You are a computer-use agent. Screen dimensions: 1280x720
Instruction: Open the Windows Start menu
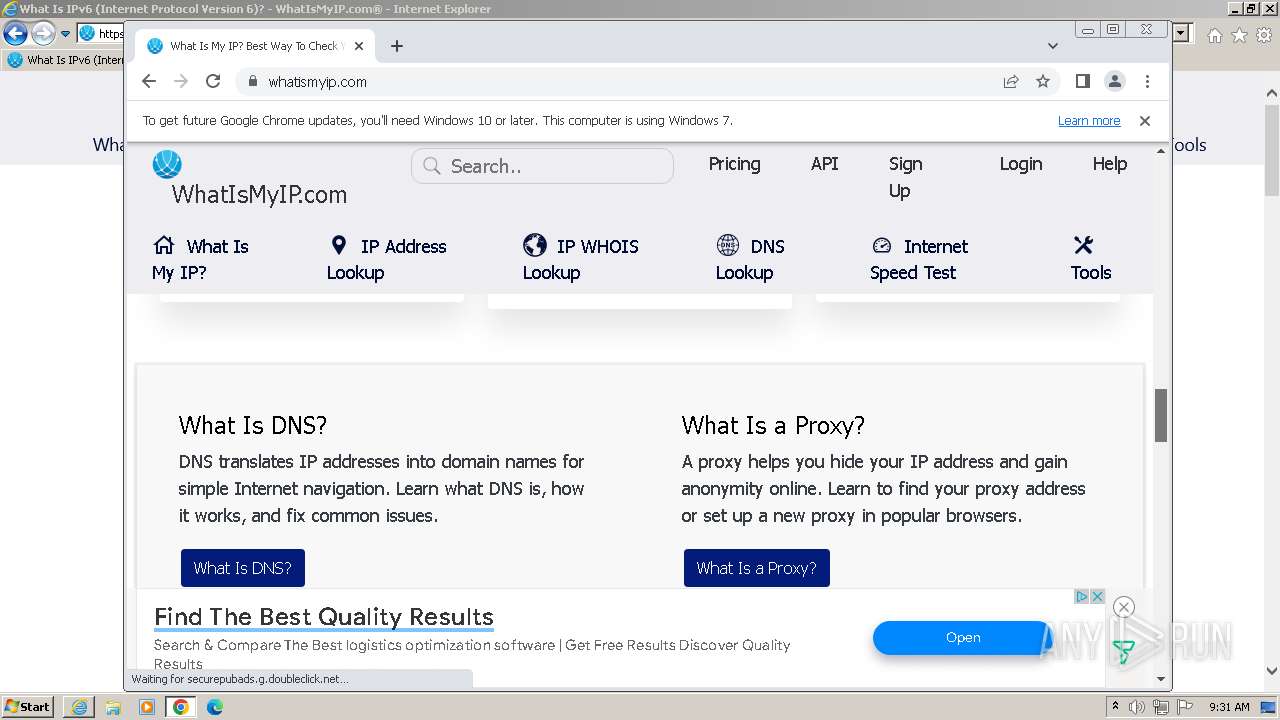click(27, 707)
